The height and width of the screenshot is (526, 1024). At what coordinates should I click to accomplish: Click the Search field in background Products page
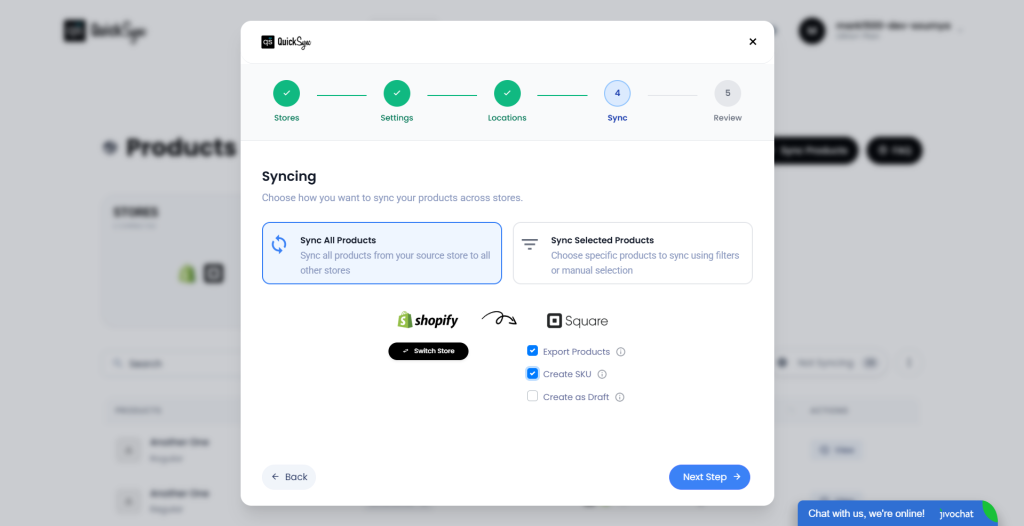coord(171,363)
